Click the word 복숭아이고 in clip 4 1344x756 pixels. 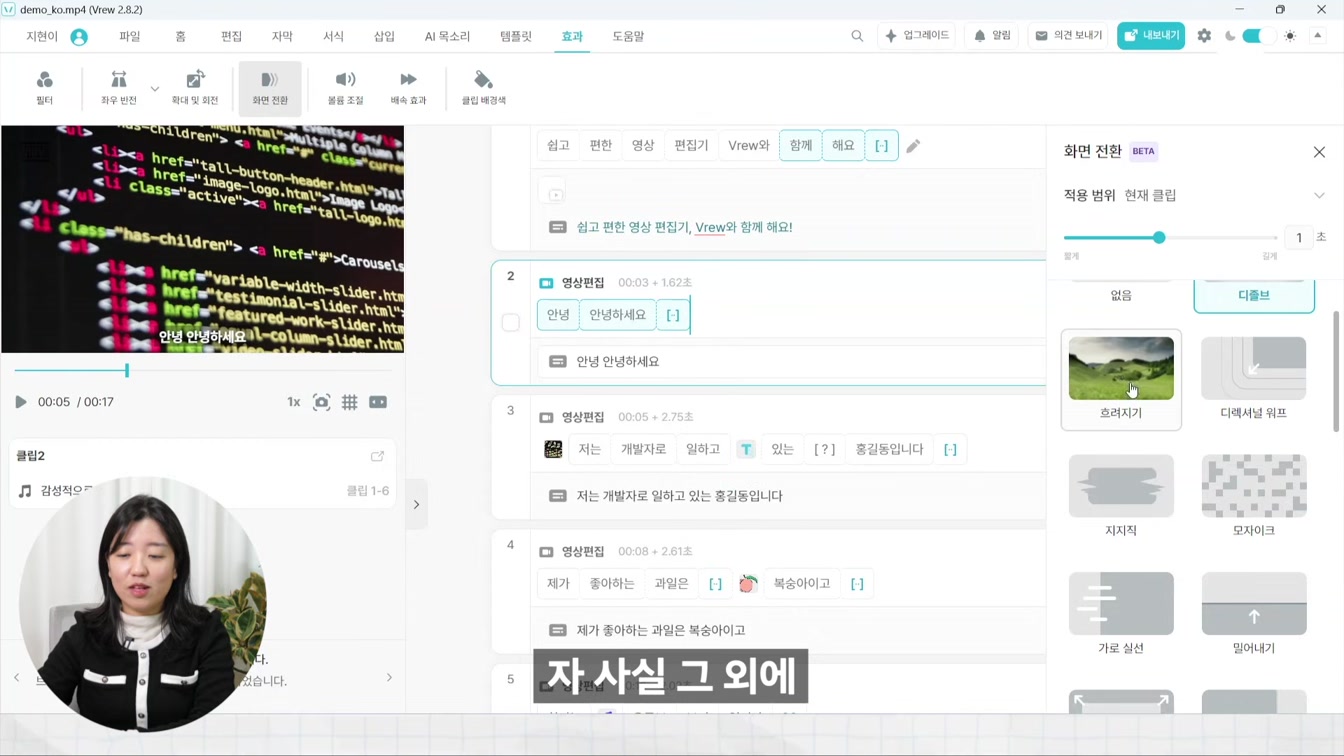[x=802, y=584]
